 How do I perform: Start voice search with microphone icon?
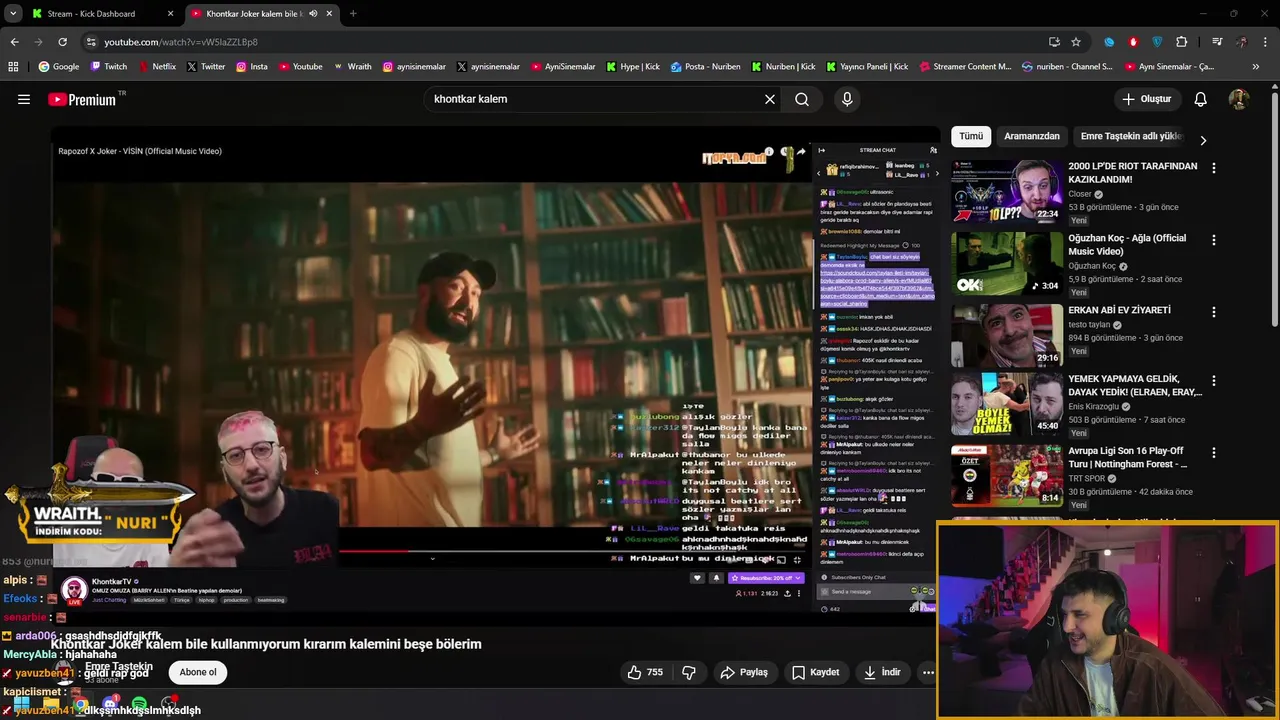point(847,99)
